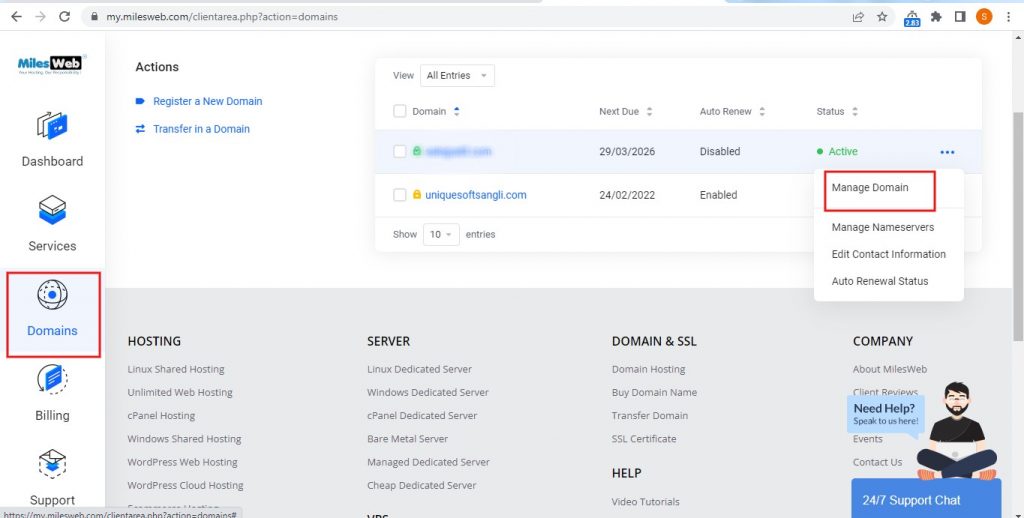Screen dimensions: 1024x518
Task: Click the Need Help mascot figure
Action: pos(957,431)
